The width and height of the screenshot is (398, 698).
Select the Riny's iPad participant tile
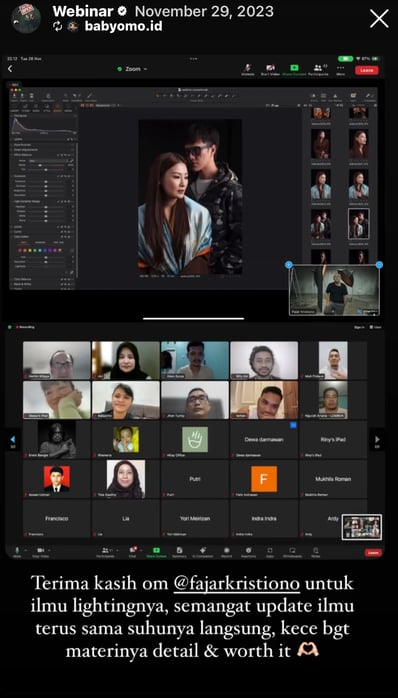tap(333, 439)
